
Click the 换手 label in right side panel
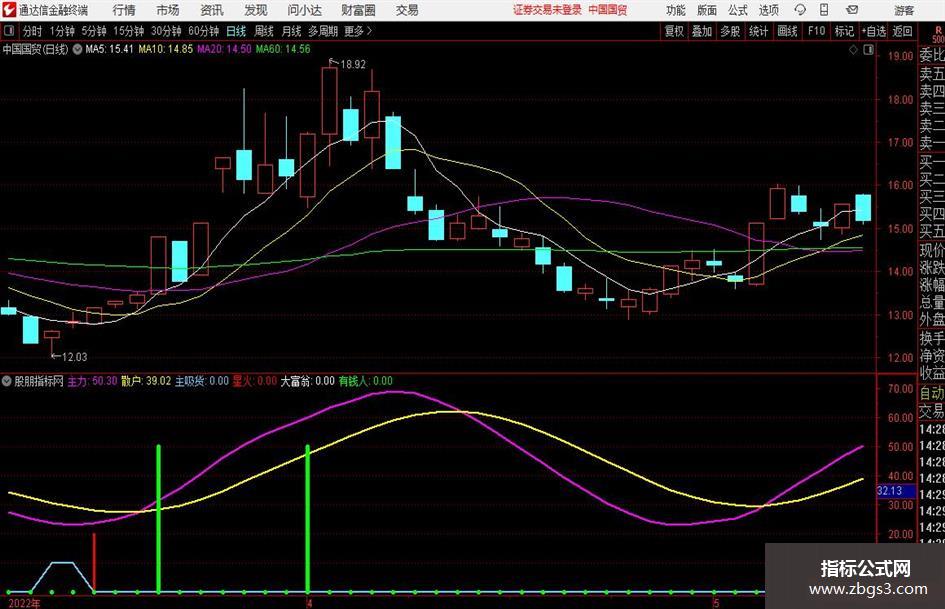click(932, 338)
